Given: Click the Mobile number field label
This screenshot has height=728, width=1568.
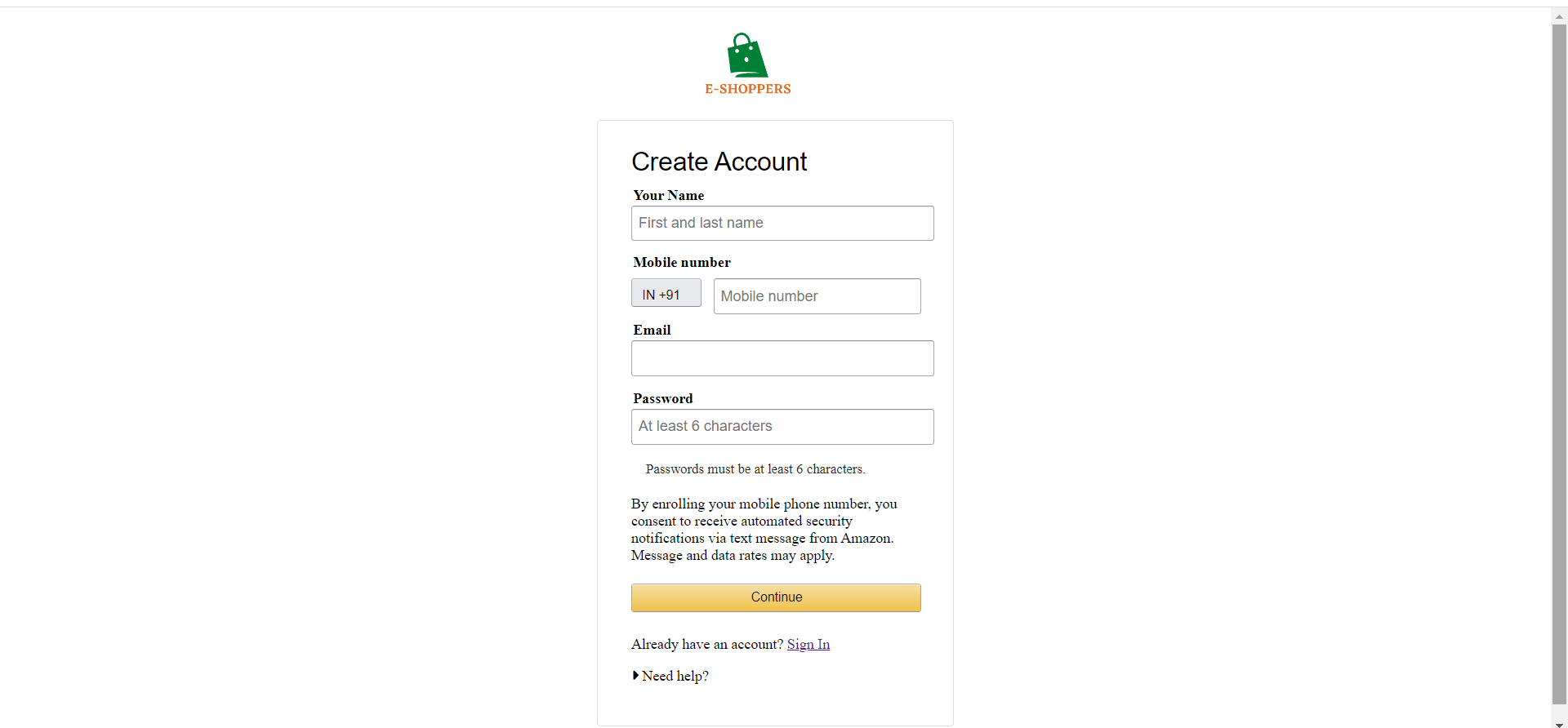Looking at the screenshot, I should [x=682, y=262].
